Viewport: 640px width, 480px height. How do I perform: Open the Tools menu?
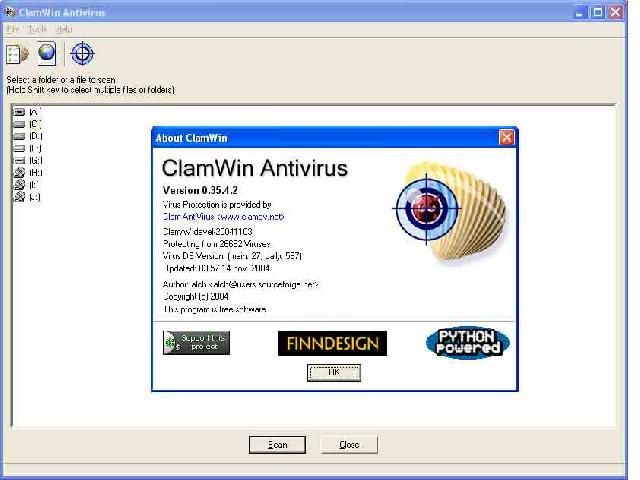pos(37,29)
